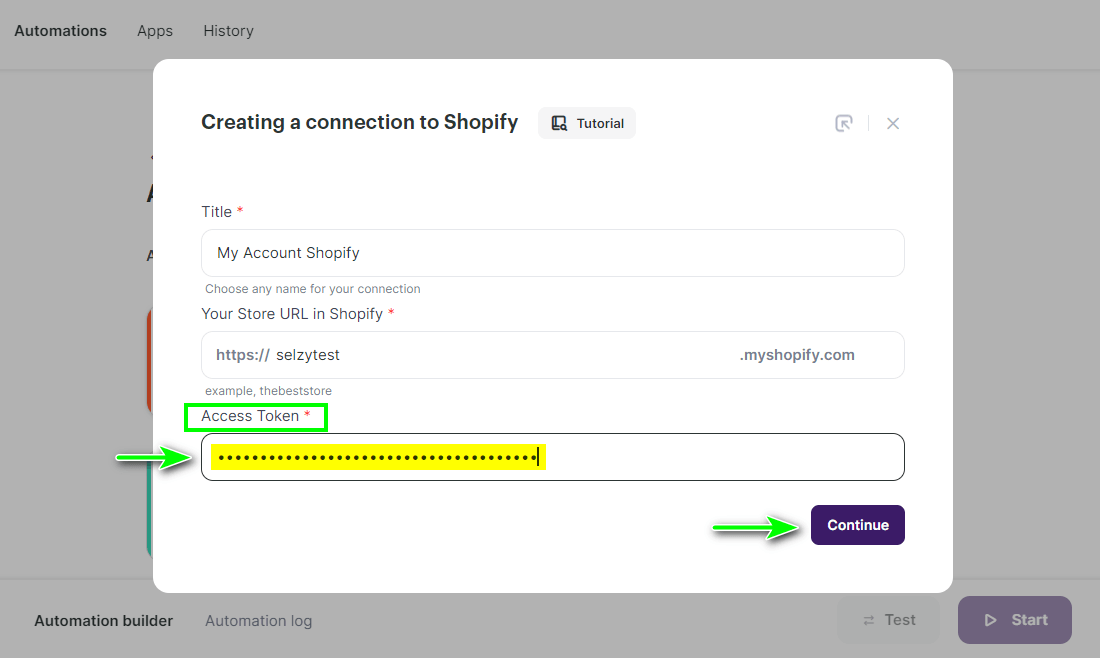1100x658 pixels.
Task: Click the pop-out window icon in dialog header
Action: click(844, 123)
